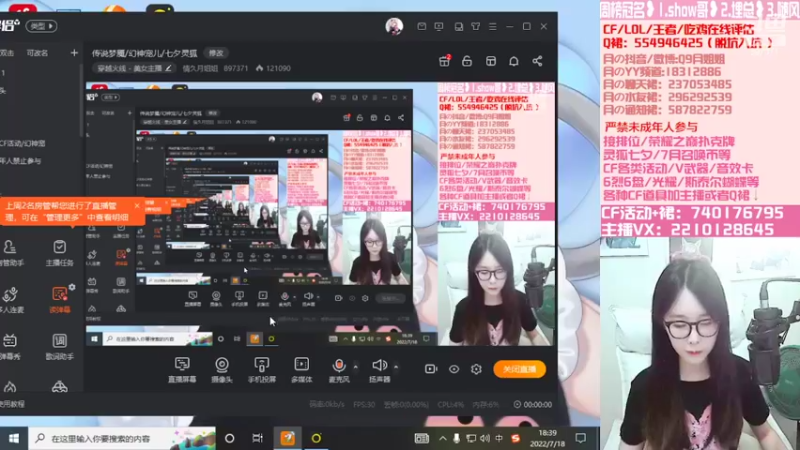Select the 可改名 scene tab
The width and height of the screenshot is (800, 450).
[x=37, y=53]
